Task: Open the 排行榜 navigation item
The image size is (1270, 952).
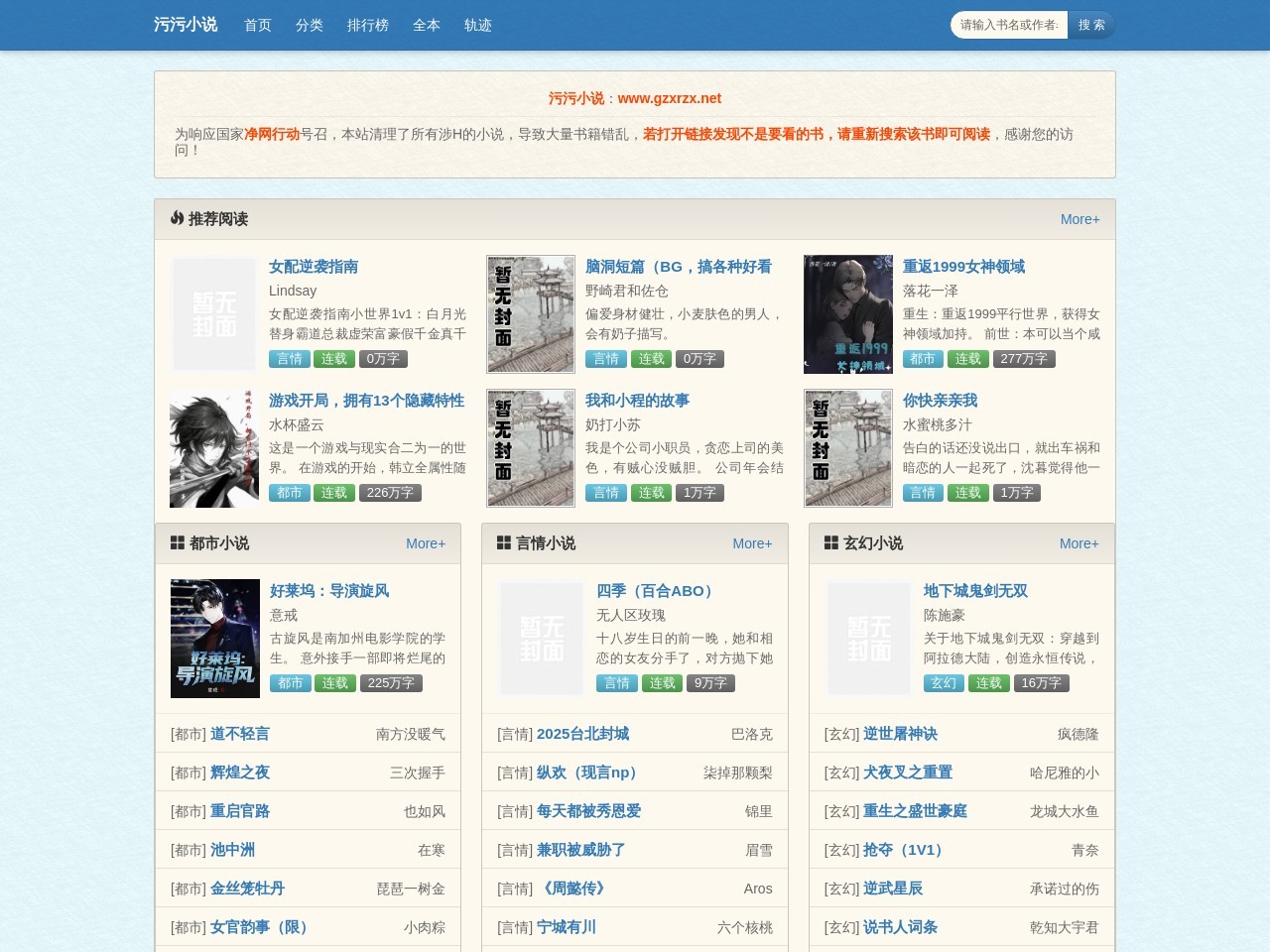Action: click(368, 25)
